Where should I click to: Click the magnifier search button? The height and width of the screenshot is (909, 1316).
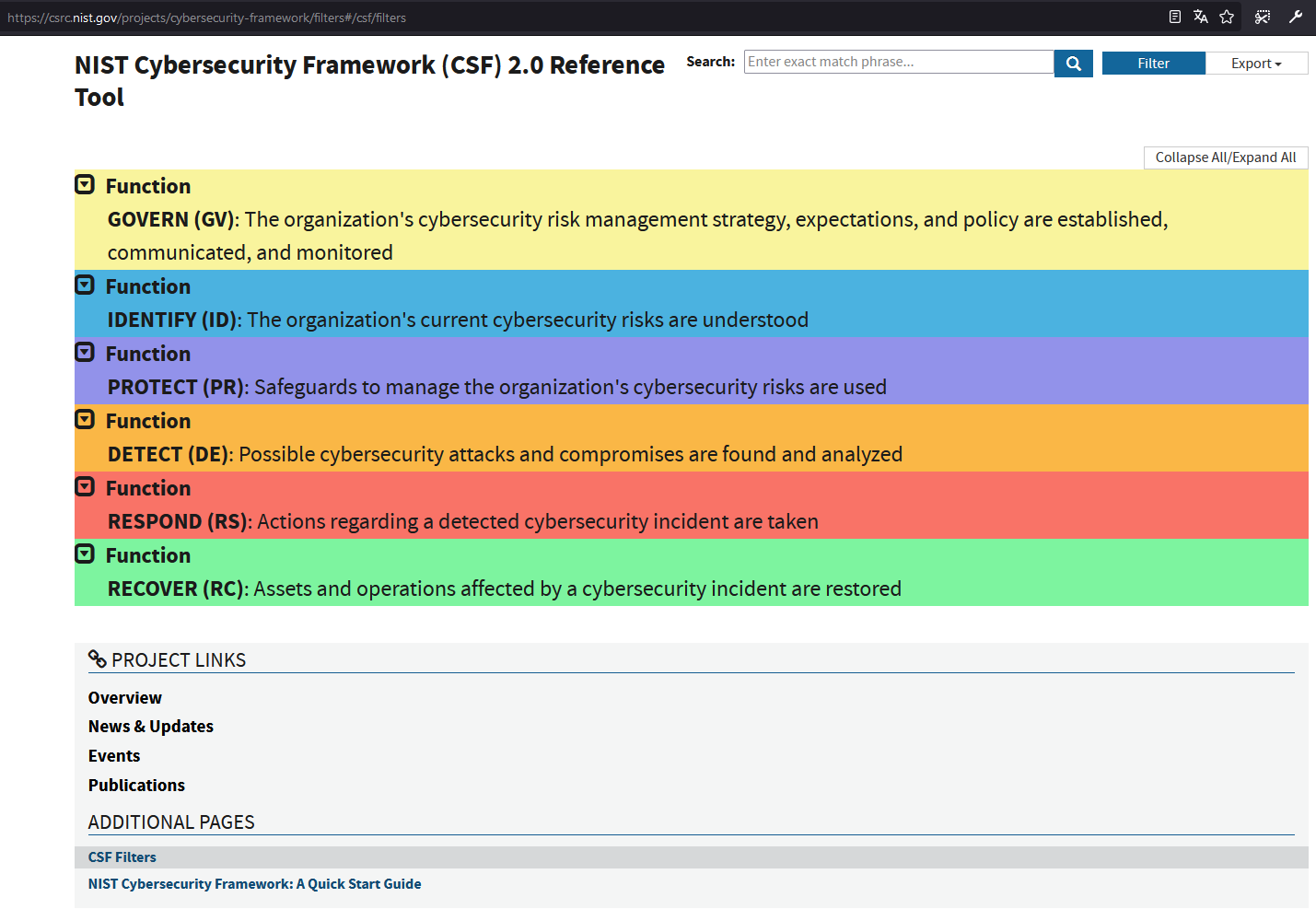pyautogui.click(x=1073, y=64)
